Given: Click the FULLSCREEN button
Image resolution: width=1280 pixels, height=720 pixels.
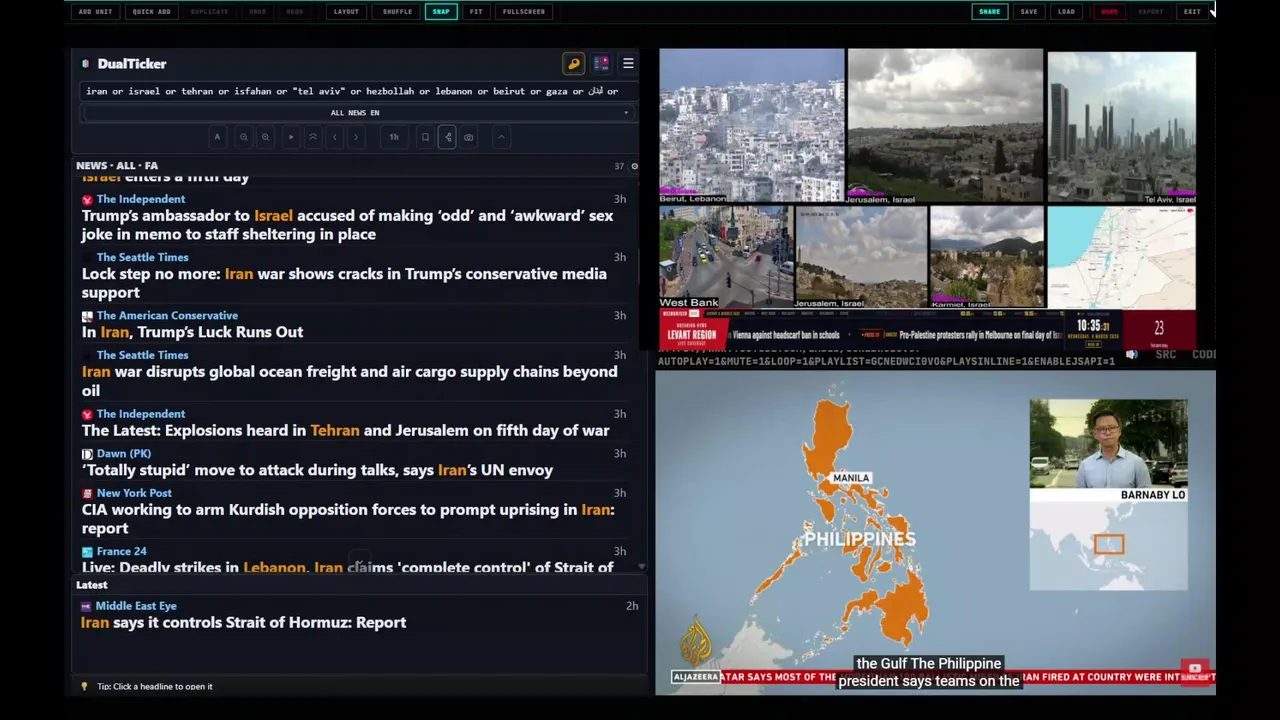Looking at the screenshot, I should pyautogui.click(x=524, y=11).
